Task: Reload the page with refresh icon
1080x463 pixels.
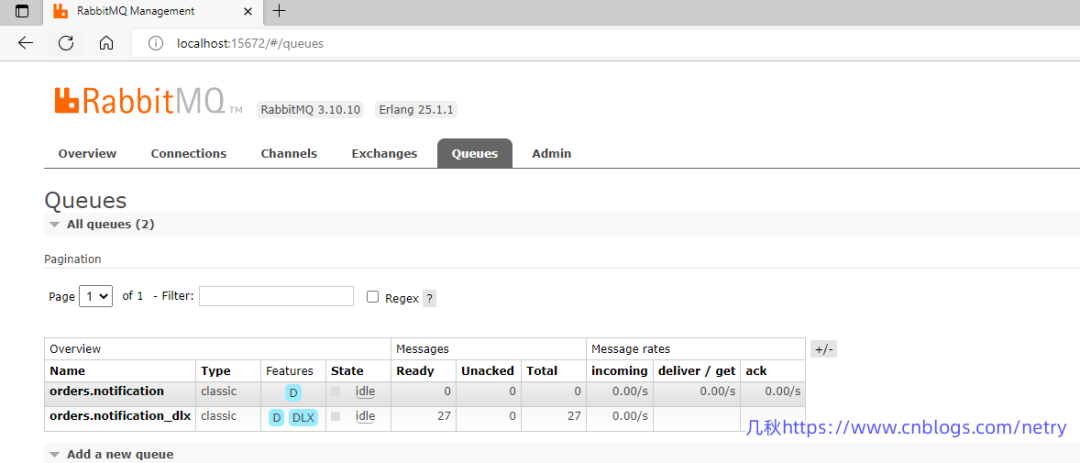Action: click(x=65, y=43)
